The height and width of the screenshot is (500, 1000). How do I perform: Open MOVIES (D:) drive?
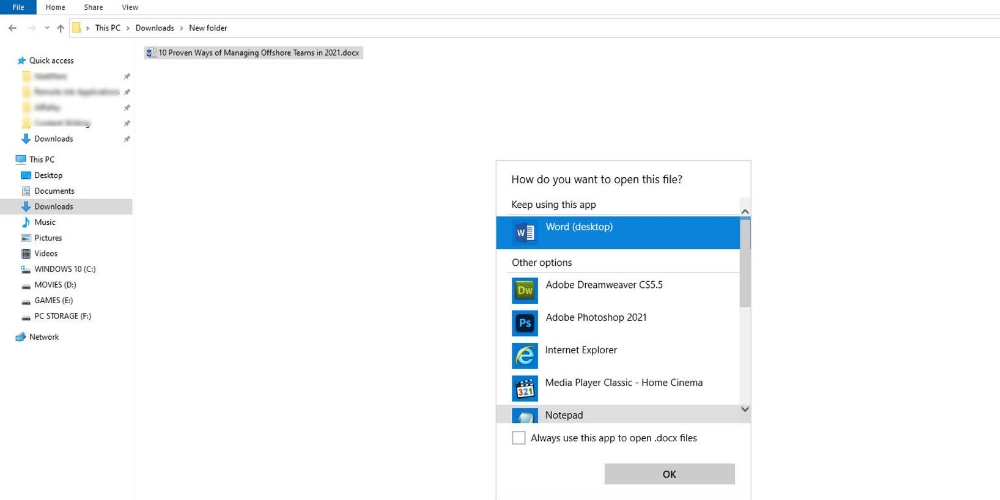(x=55, y=284)
